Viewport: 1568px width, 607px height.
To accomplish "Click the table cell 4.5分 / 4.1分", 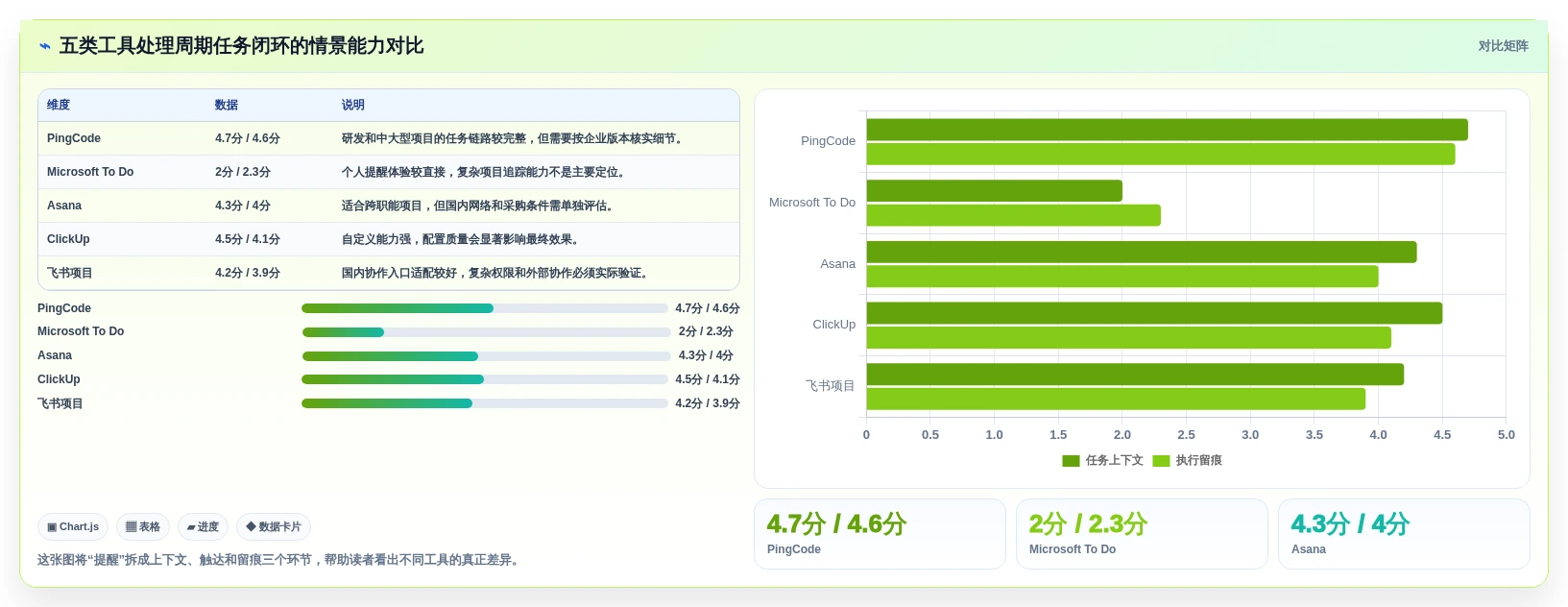I will pos(248,239).
